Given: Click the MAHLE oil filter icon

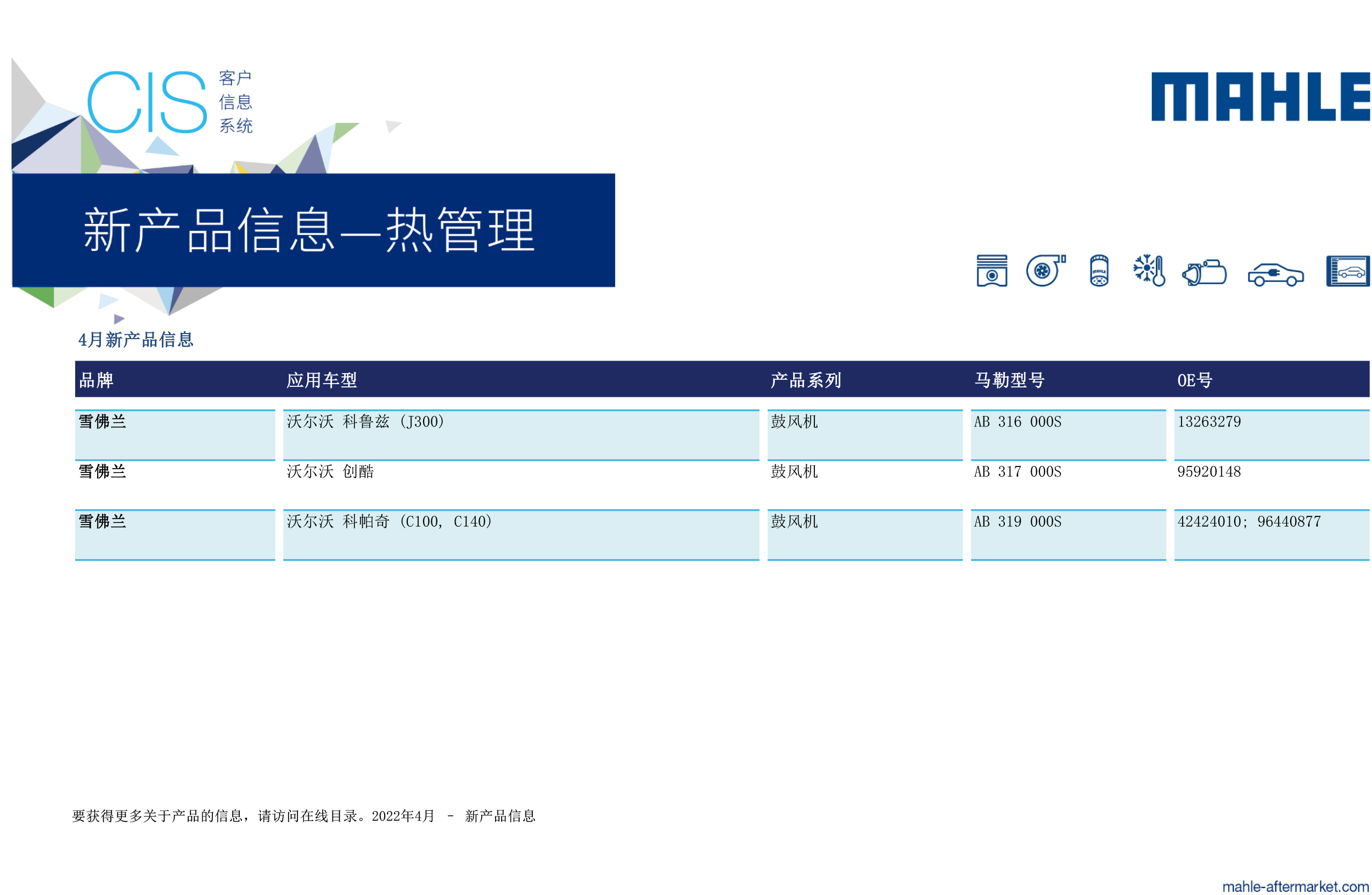Looking at the screenshot, I should click(x=1099, y=271).
